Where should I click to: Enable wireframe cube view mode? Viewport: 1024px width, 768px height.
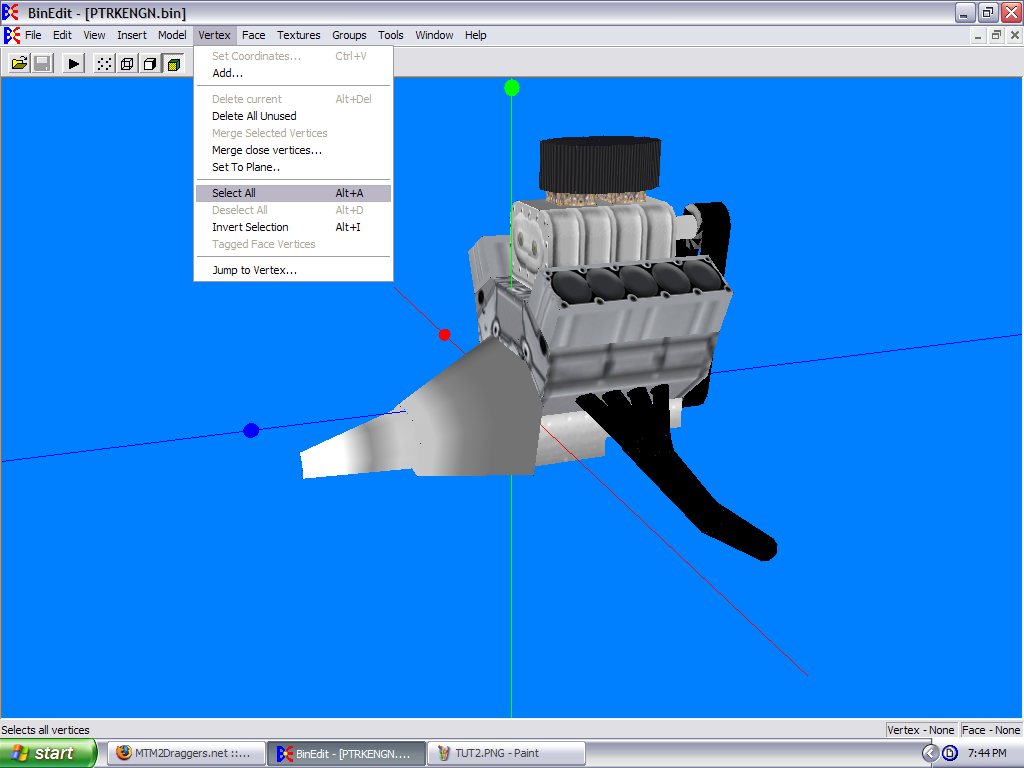[127, 64]
